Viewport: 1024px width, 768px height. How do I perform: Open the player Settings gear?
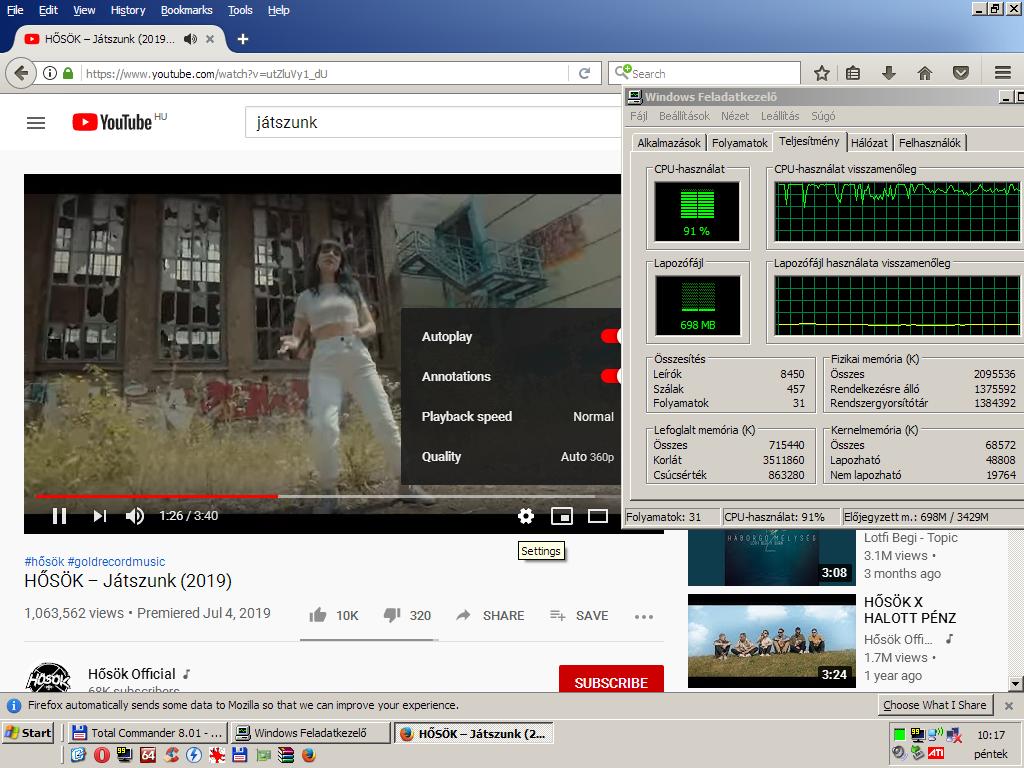pyautogui.click(x=526, y=516)
